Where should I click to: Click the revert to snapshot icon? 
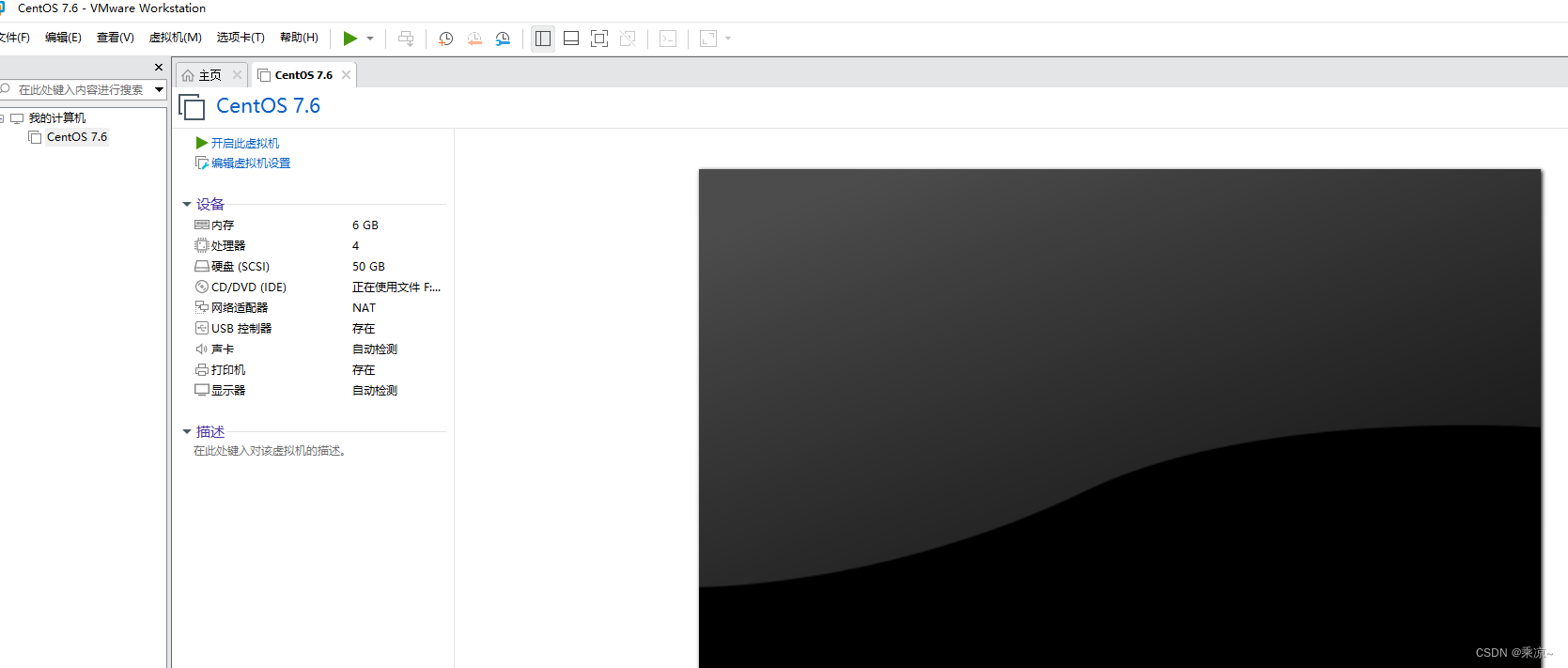click(x=474, y=39)
